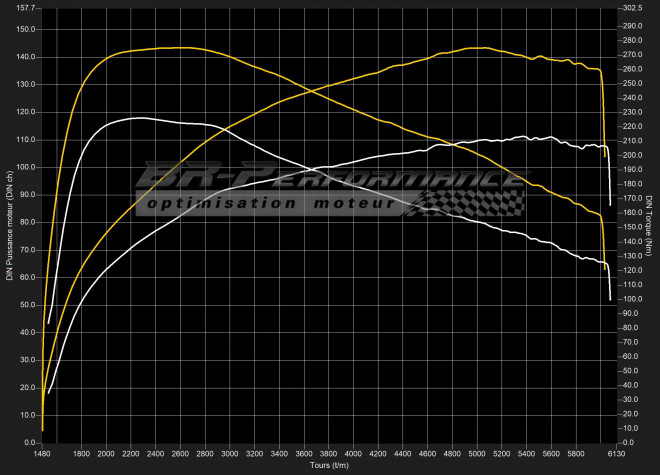Select the 'Tours (t/m)' x-axis title
This screenshot has height=475, width=660.
(x=330, y=465)
